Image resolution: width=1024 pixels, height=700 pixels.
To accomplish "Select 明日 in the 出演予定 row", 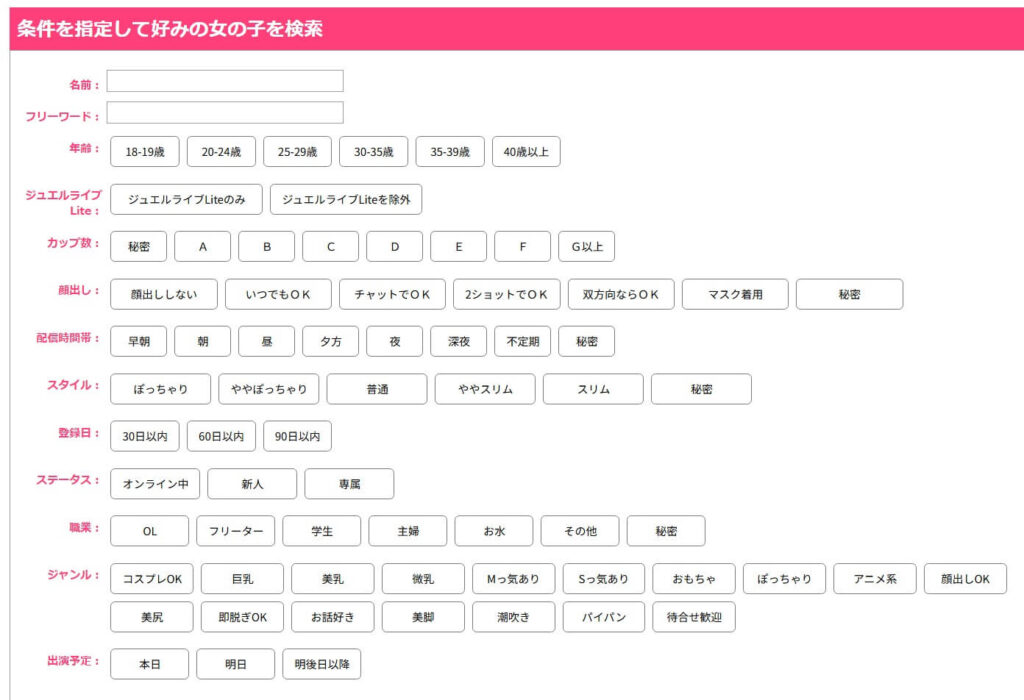I will (x=235, y=665).
